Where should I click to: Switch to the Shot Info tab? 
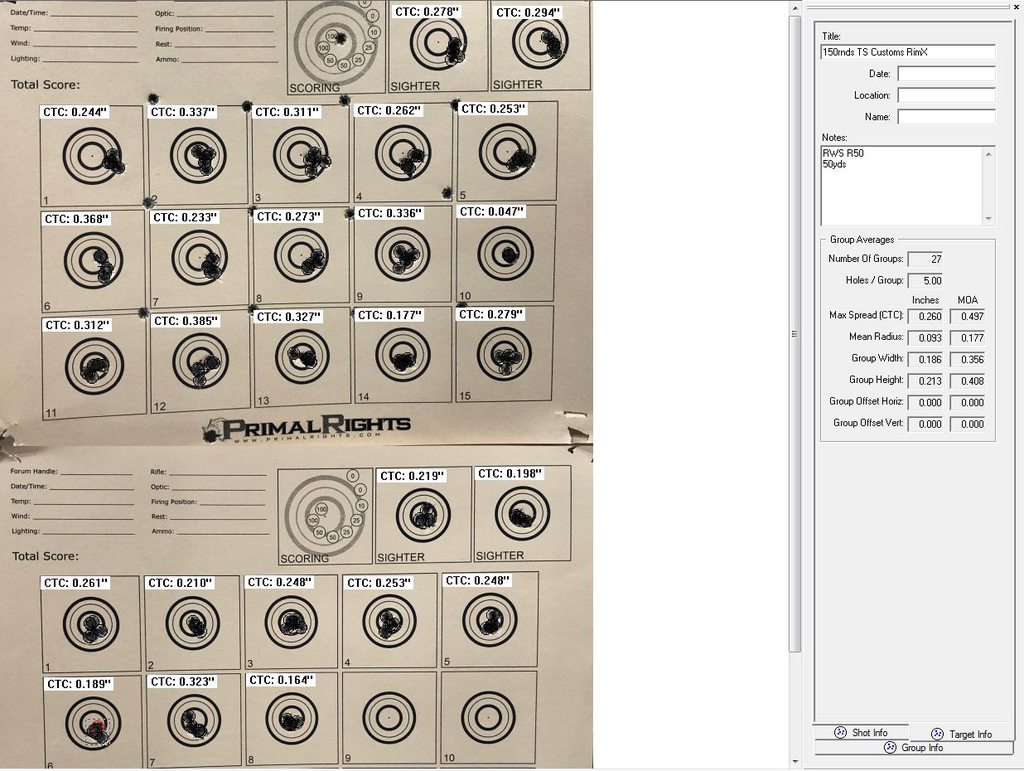pos(861,732)
